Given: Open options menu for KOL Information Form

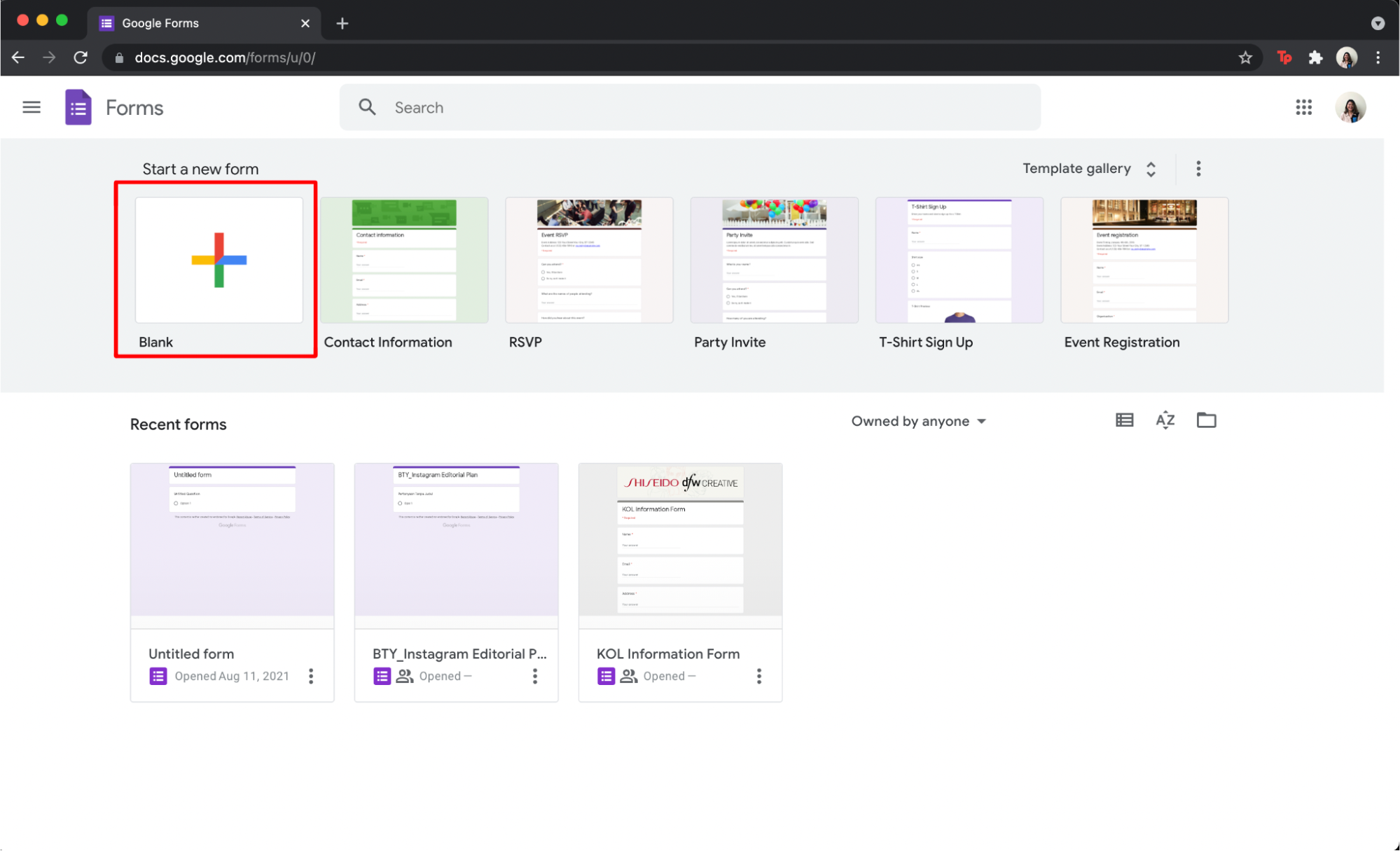Looking at the screenshot, I should pyautogui.click(x=758, y=675).
